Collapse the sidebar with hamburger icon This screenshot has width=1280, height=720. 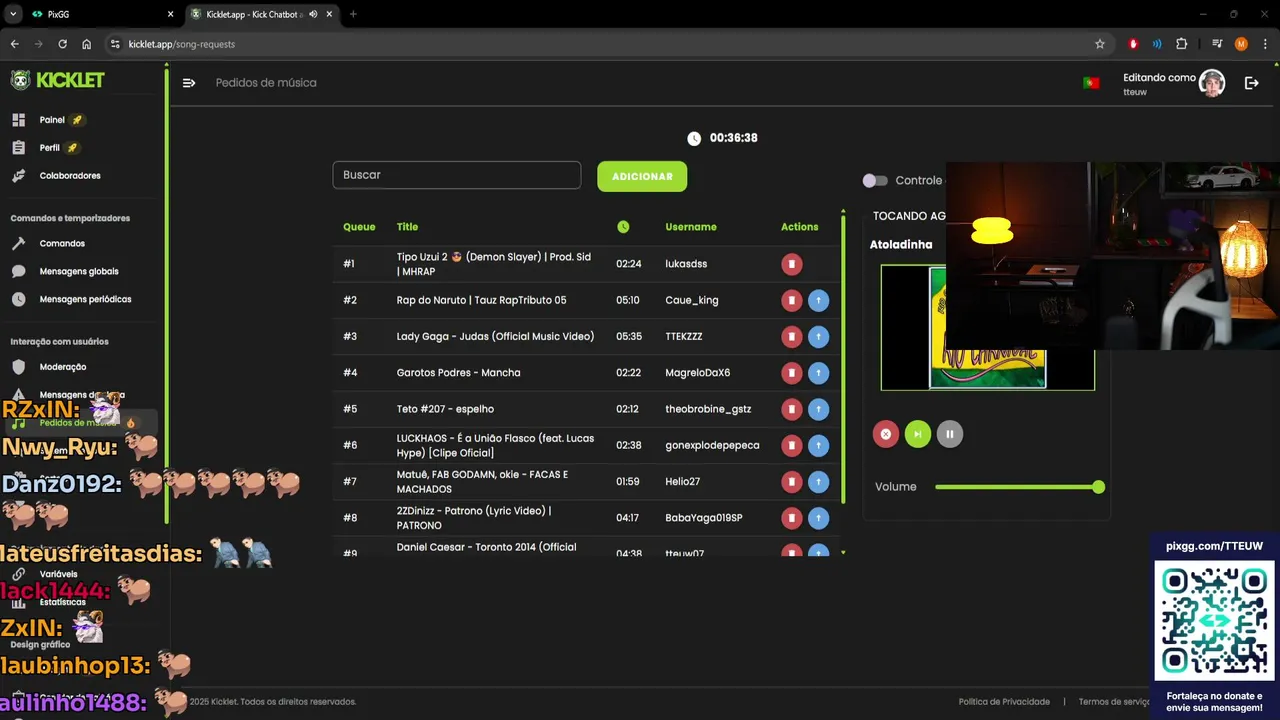pyautogui.click(x=189, y=83)
